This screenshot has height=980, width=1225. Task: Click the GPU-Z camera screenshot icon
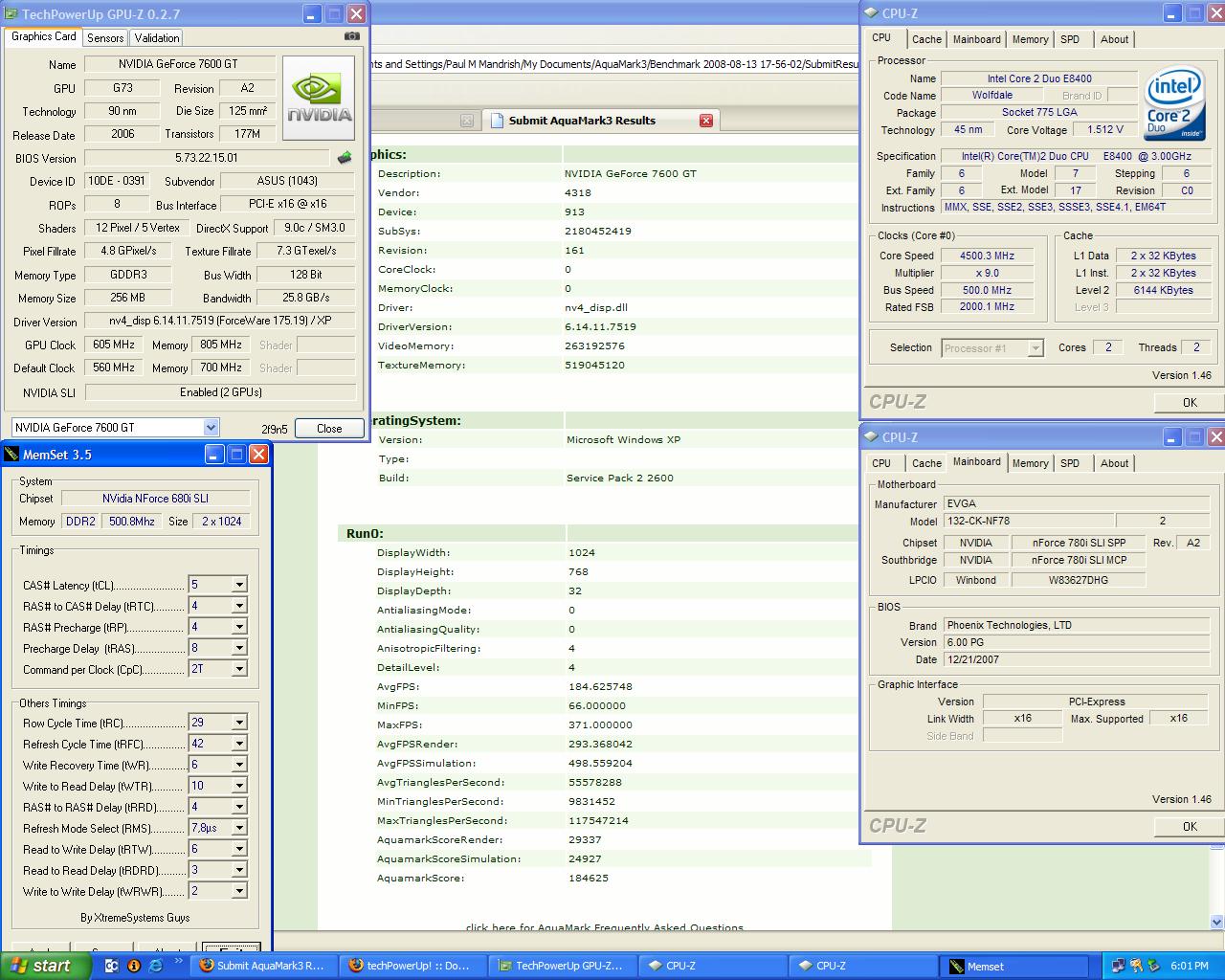tap(352, 36)
